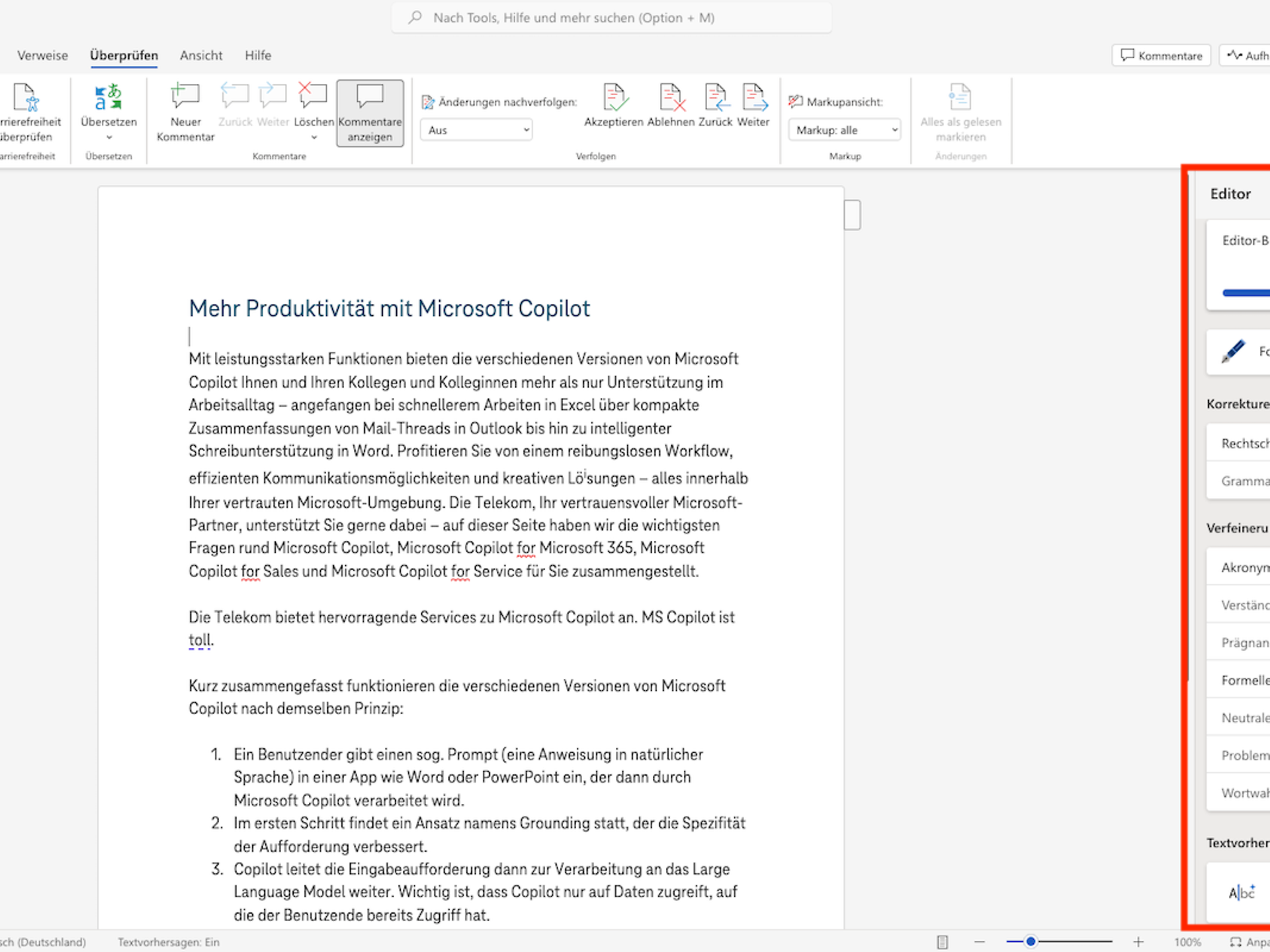Expand the Löschen dropdown arrow

(313, 137)
